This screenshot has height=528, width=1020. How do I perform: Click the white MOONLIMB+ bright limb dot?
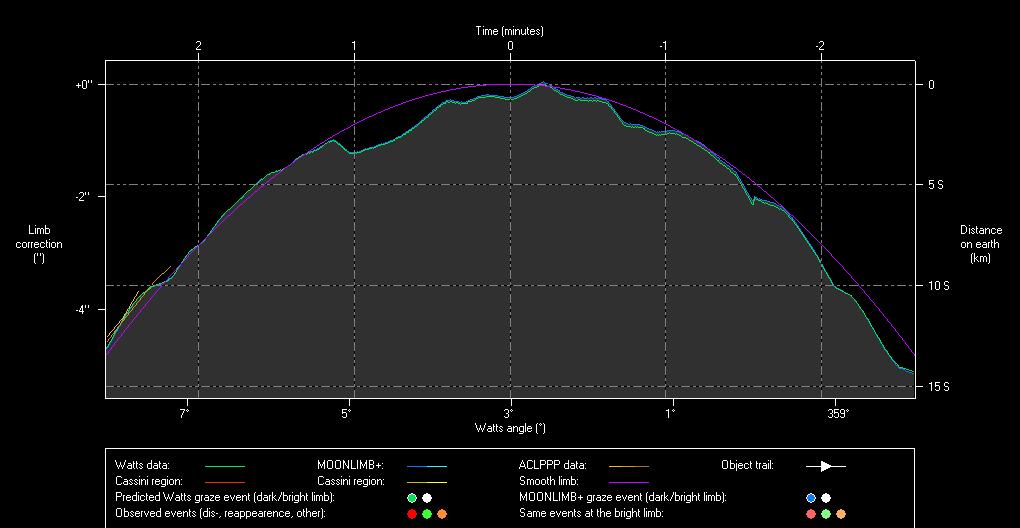[826, 498]
